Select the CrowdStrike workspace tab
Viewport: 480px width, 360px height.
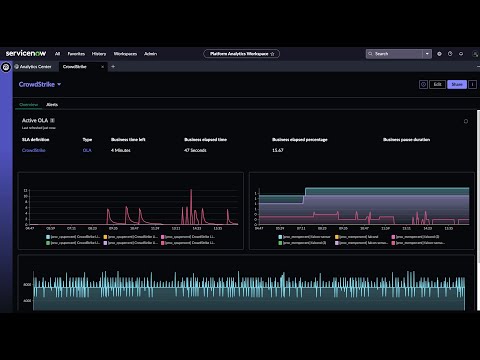coord(83,67)
